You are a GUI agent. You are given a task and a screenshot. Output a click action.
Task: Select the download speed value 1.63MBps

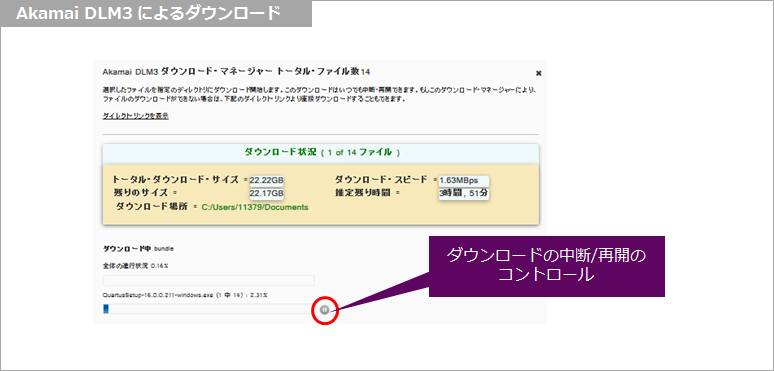tap(464, 180)
